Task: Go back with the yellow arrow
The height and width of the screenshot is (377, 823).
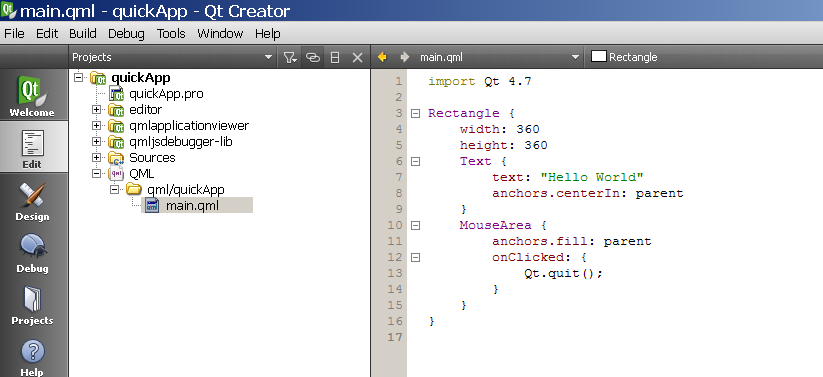Action: (x=382, y=57)
